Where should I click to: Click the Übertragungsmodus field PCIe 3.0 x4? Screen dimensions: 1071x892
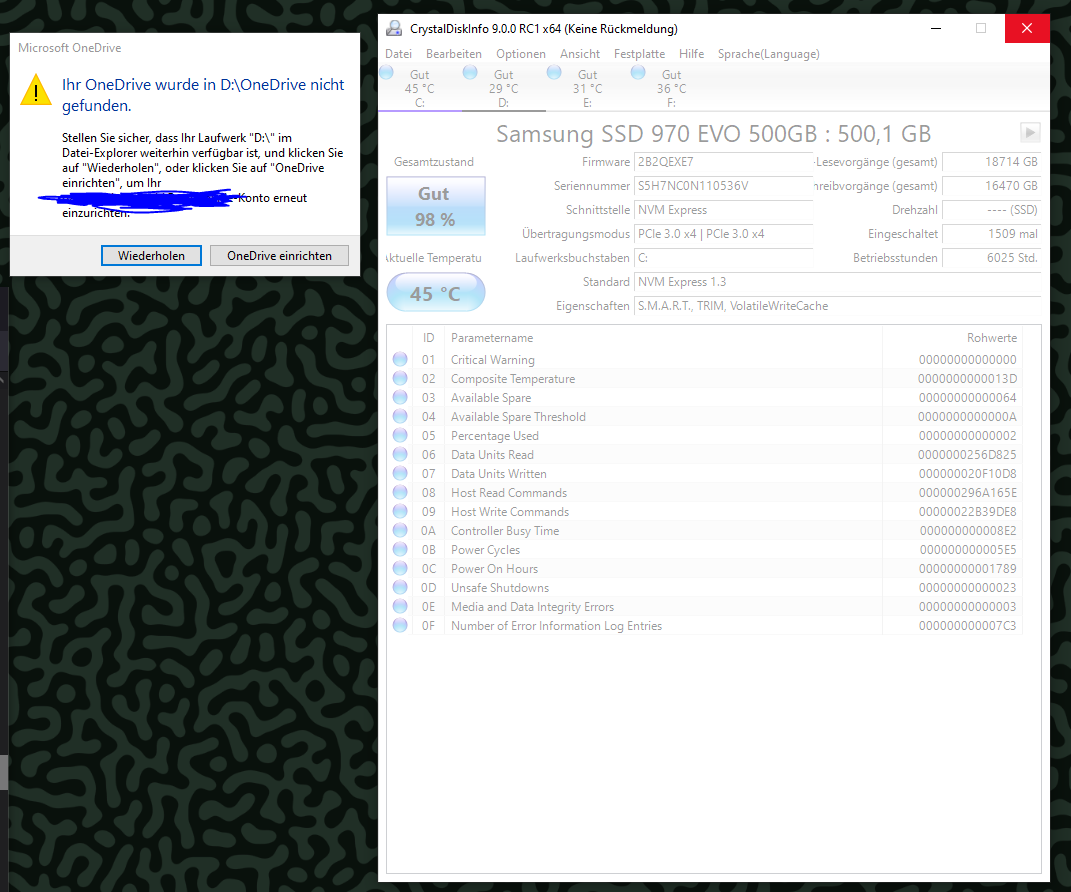(723, 234)
